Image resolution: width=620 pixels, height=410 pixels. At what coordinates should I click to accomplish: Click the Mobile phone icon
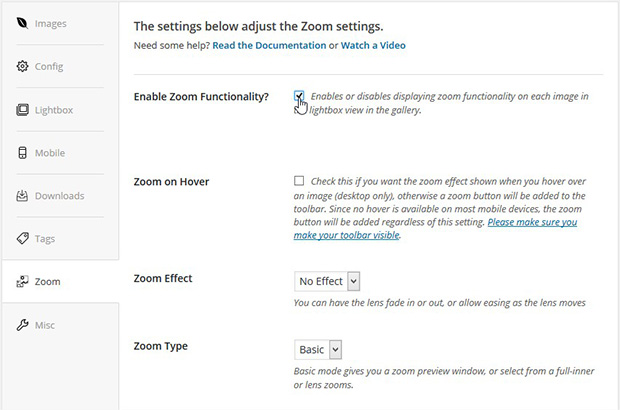[22, 153]
